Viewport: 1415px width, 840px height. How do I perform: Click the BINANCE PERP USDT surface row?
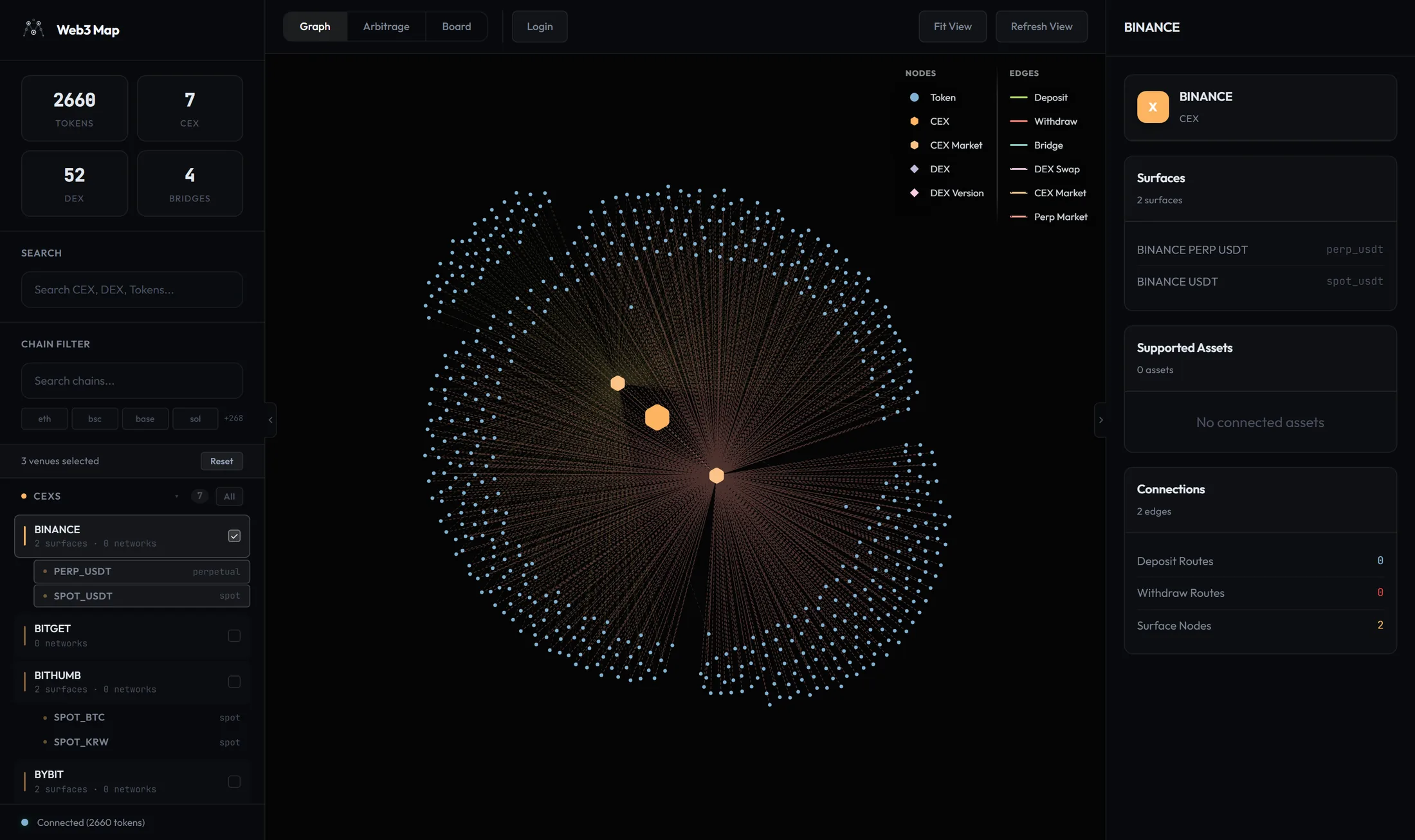(x=1260, y=250)
